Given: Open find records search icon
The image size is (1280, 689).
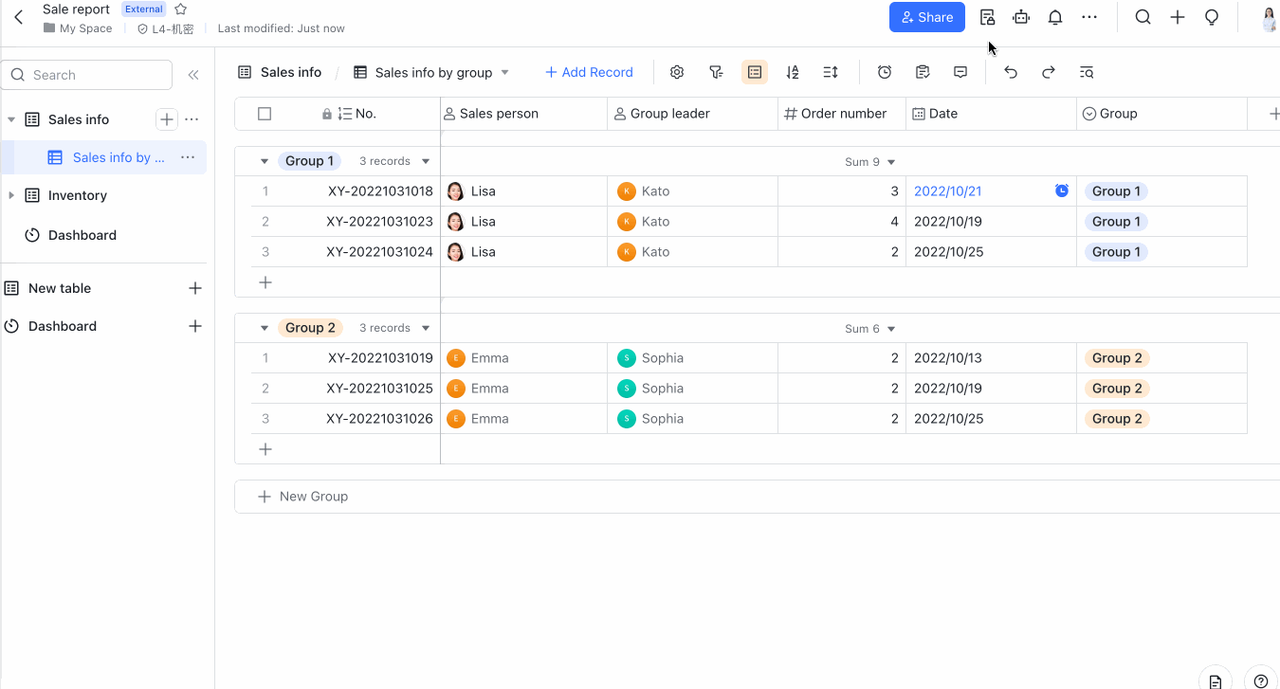Looking at the screenshot, I should 1086,72.
